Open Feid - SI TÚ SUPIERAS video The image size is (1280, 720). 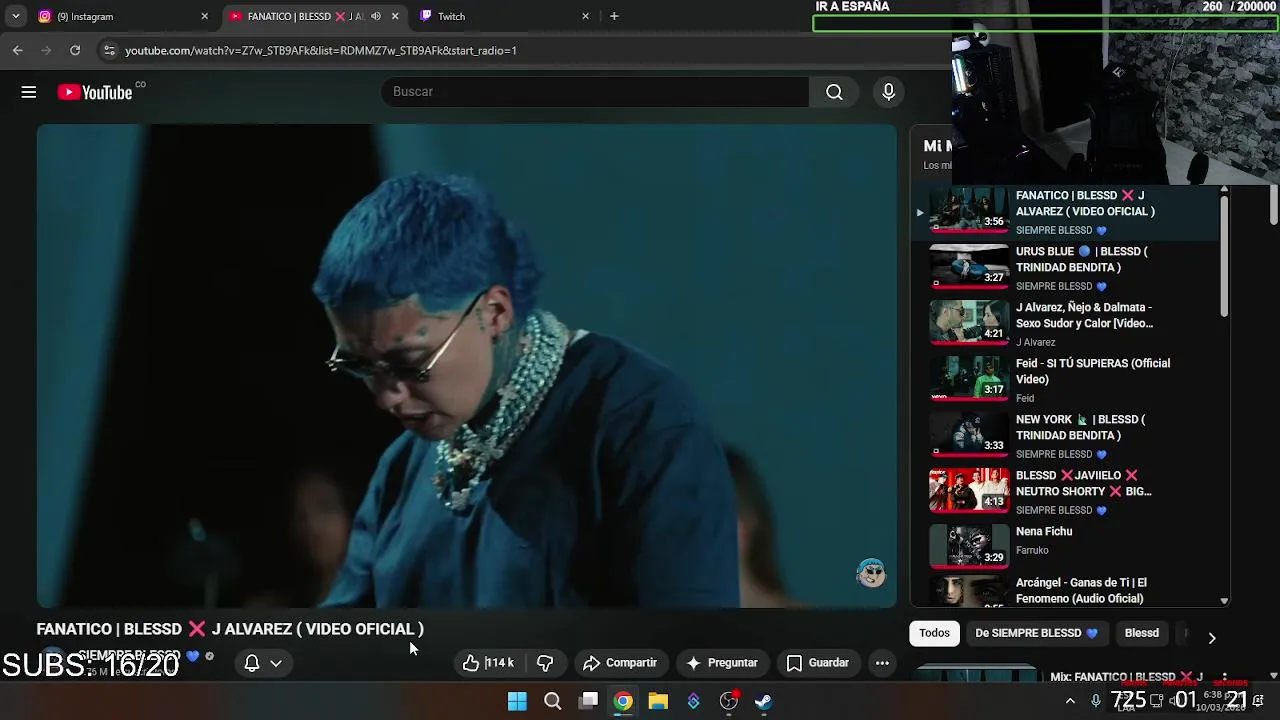coord(1066,380)
